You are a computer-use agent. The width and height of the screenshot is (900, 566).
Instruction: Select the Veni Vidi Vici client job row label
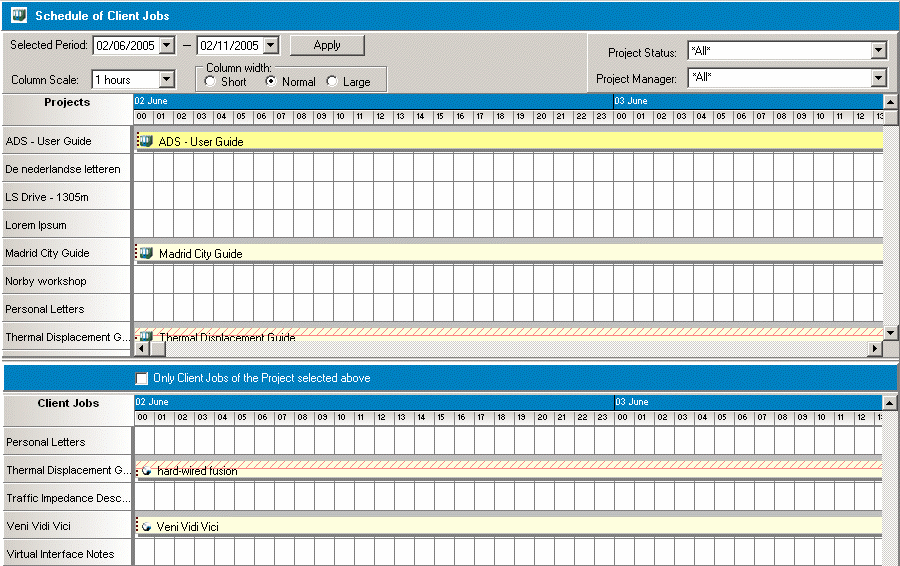(68, 526)
